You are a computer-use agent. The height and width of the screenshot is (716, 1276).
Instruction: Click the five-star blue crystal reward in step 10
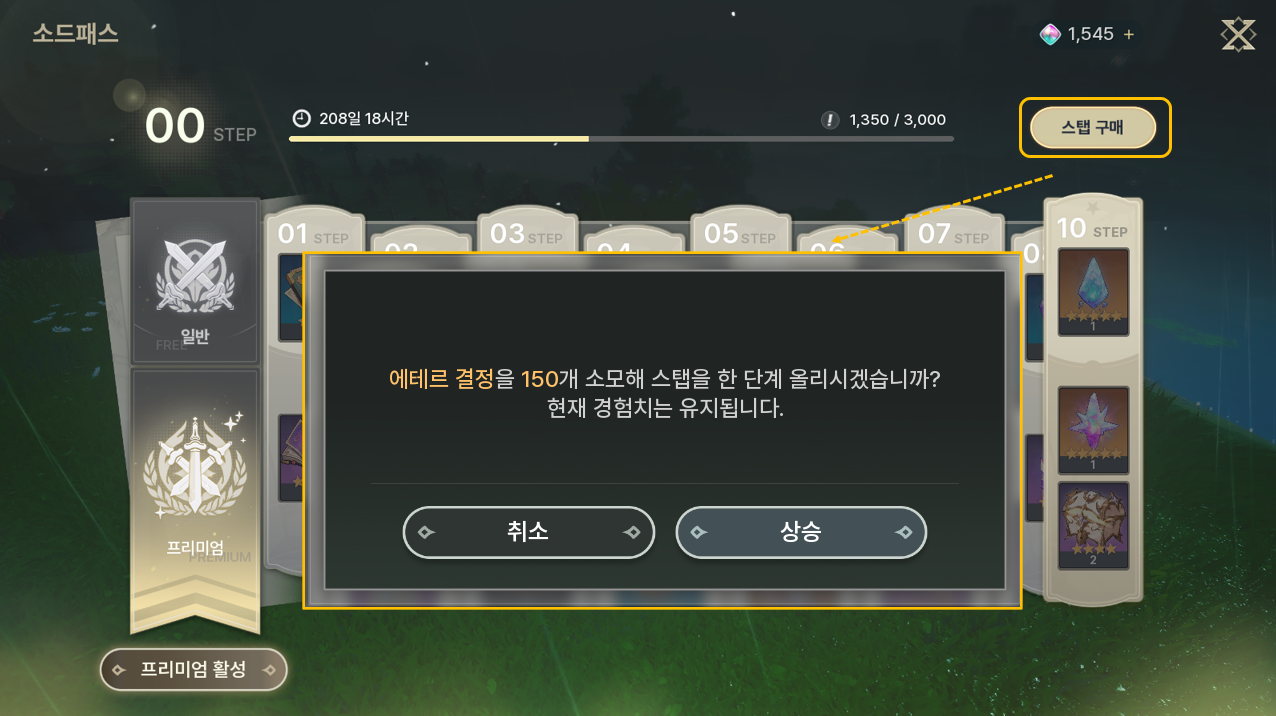point(1093,292)
